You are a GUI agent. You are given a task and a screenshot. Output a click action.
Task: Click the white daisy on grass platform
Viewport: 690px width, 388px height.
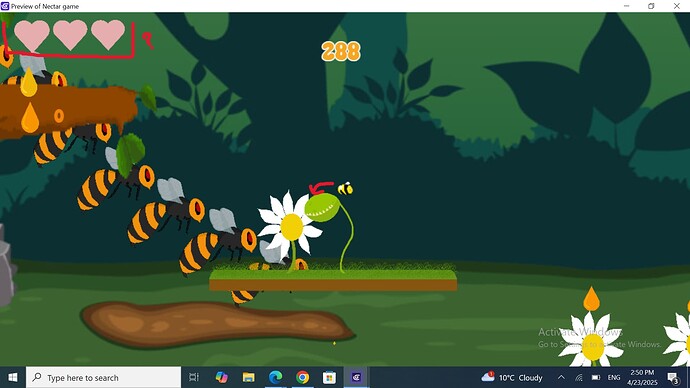tap(290, 225)
